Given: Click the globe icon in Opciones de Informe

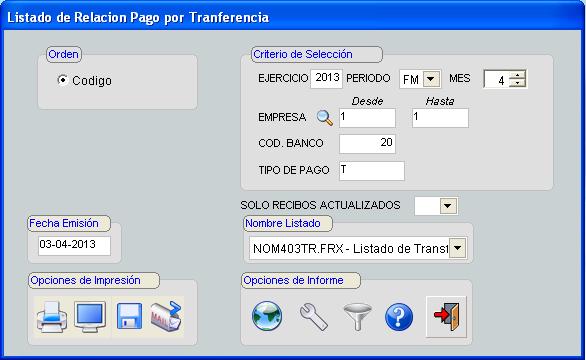Looking at the screenshot, I should tap(267, 316).
